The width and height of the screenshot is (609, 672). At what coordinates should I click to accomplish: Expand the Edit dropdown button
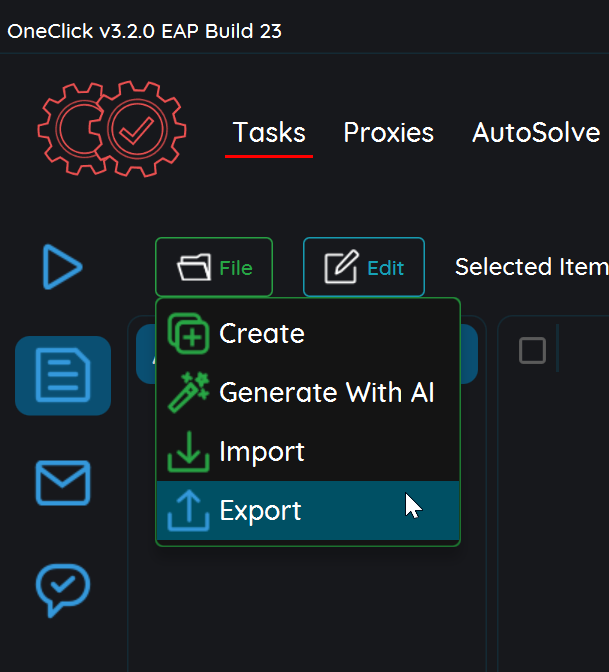pos(364,267)
